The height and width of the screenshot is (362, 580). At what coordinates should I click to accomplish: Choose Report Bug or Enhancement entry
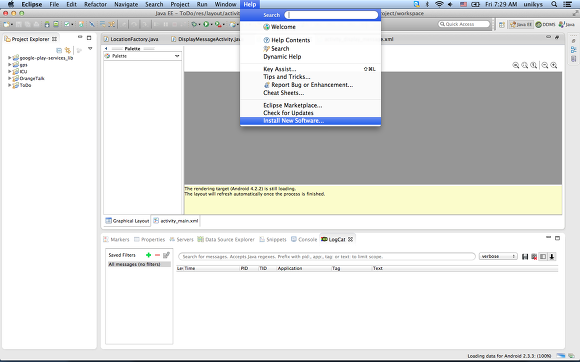point(310,85)
